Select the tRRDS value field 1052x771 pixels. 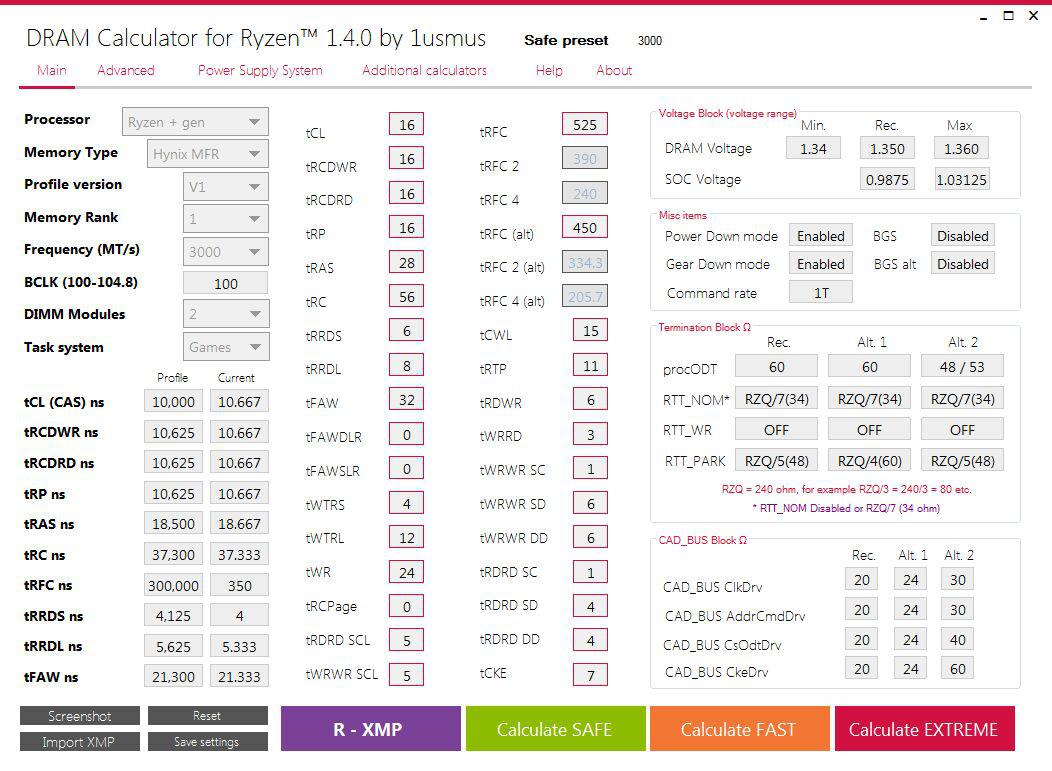[407, 331]
